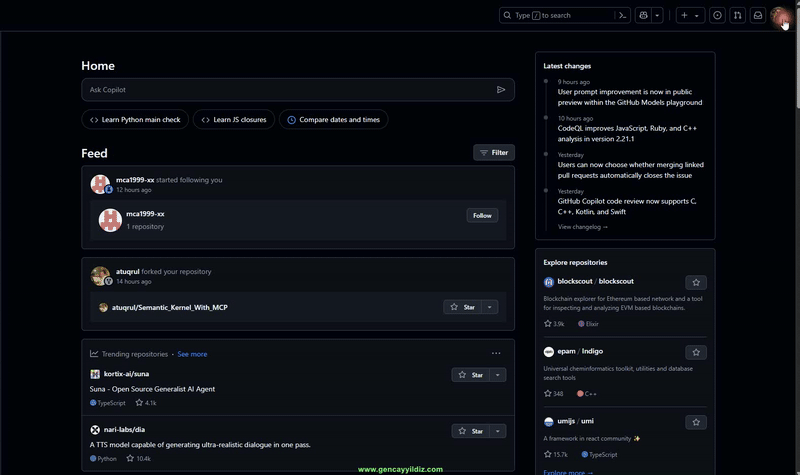The image size is (800, 475).
Task: Open Pull requests icon in top bar
Action: point(737,15)
